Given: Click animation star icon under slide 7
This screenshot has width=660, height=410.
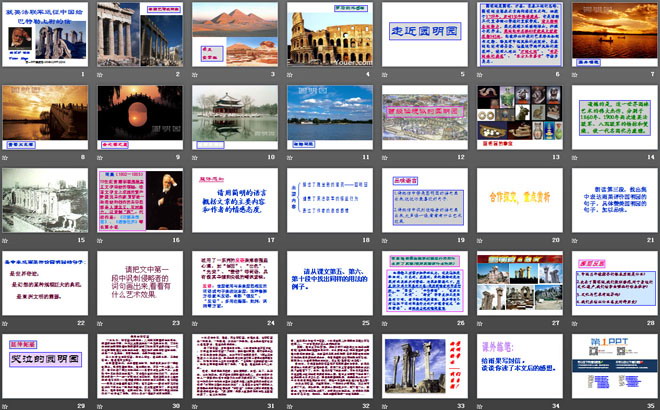Looking at the screenshot, I should click(x=575, y=75).
